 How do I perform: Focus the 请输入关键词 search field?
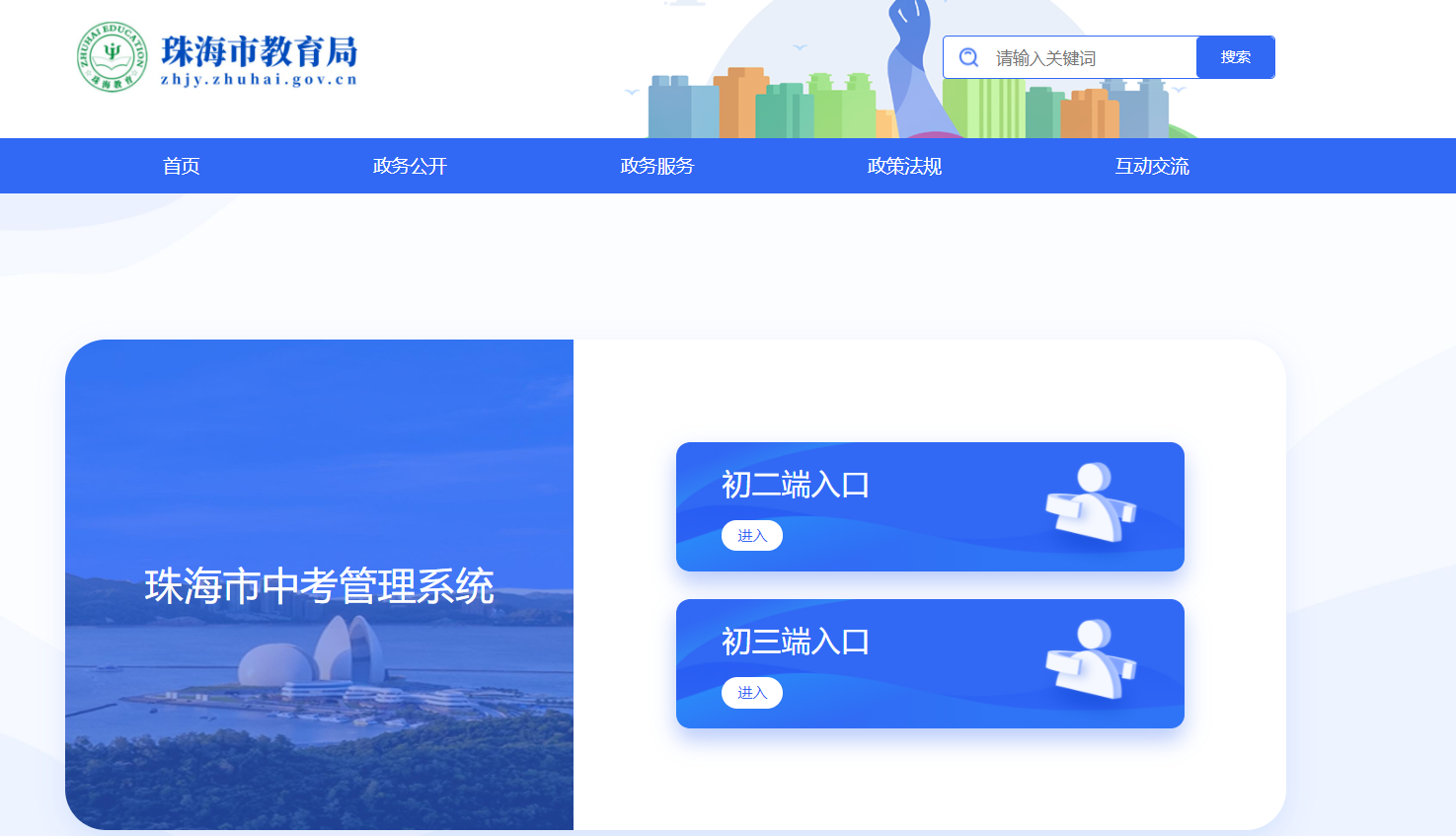click(1086, 57)
